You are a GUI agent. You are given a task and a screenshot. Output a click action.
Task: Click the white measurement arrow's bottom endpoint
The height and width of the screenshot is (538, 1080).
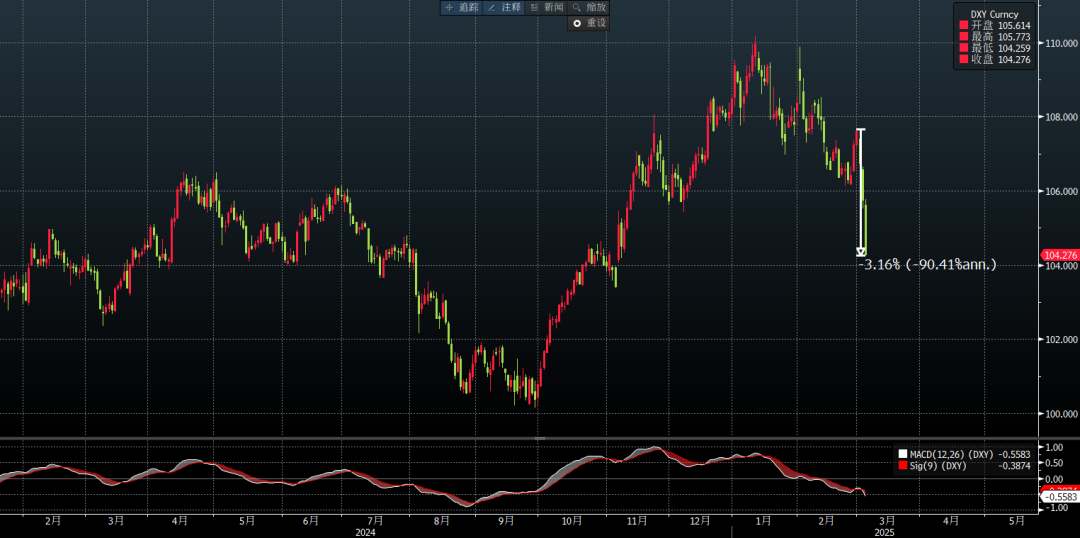coord(861,252)
